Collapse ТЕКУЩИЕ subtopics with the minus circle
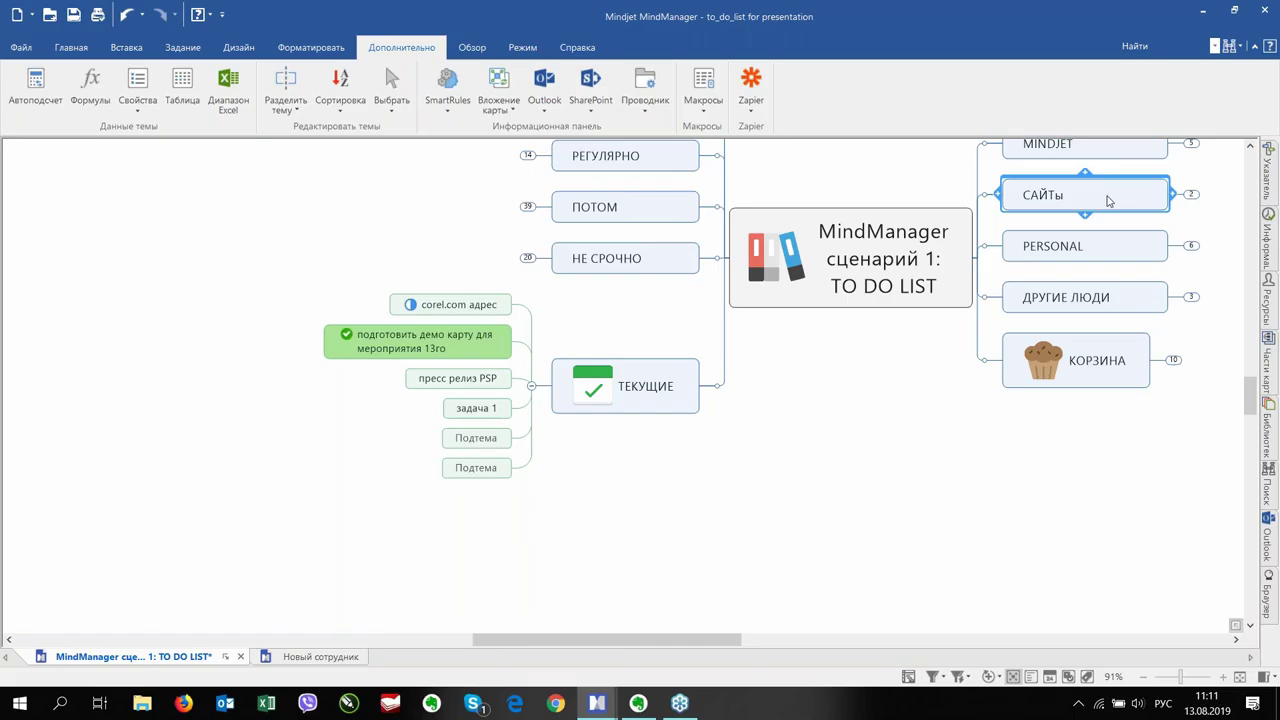The height and width of the screenshot is (720, 1280). tap(532, 386)
